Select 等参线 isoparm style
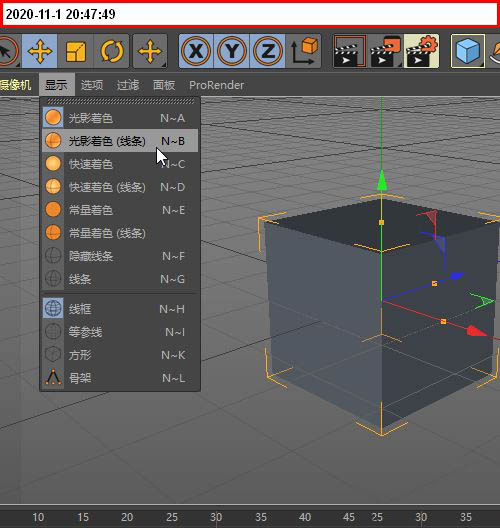This screenshot has height=528, width=500. click(x=120, y=332)
